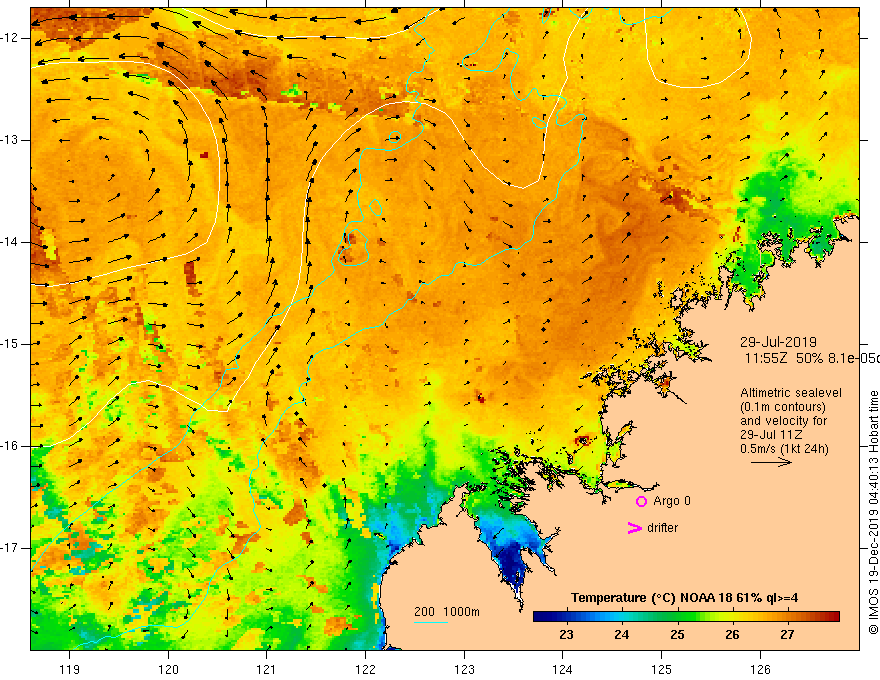The image size is (880, 680).
Task: Click the cyan 200 1000m depth contour line sample
Action: click(x=430, y=622)
